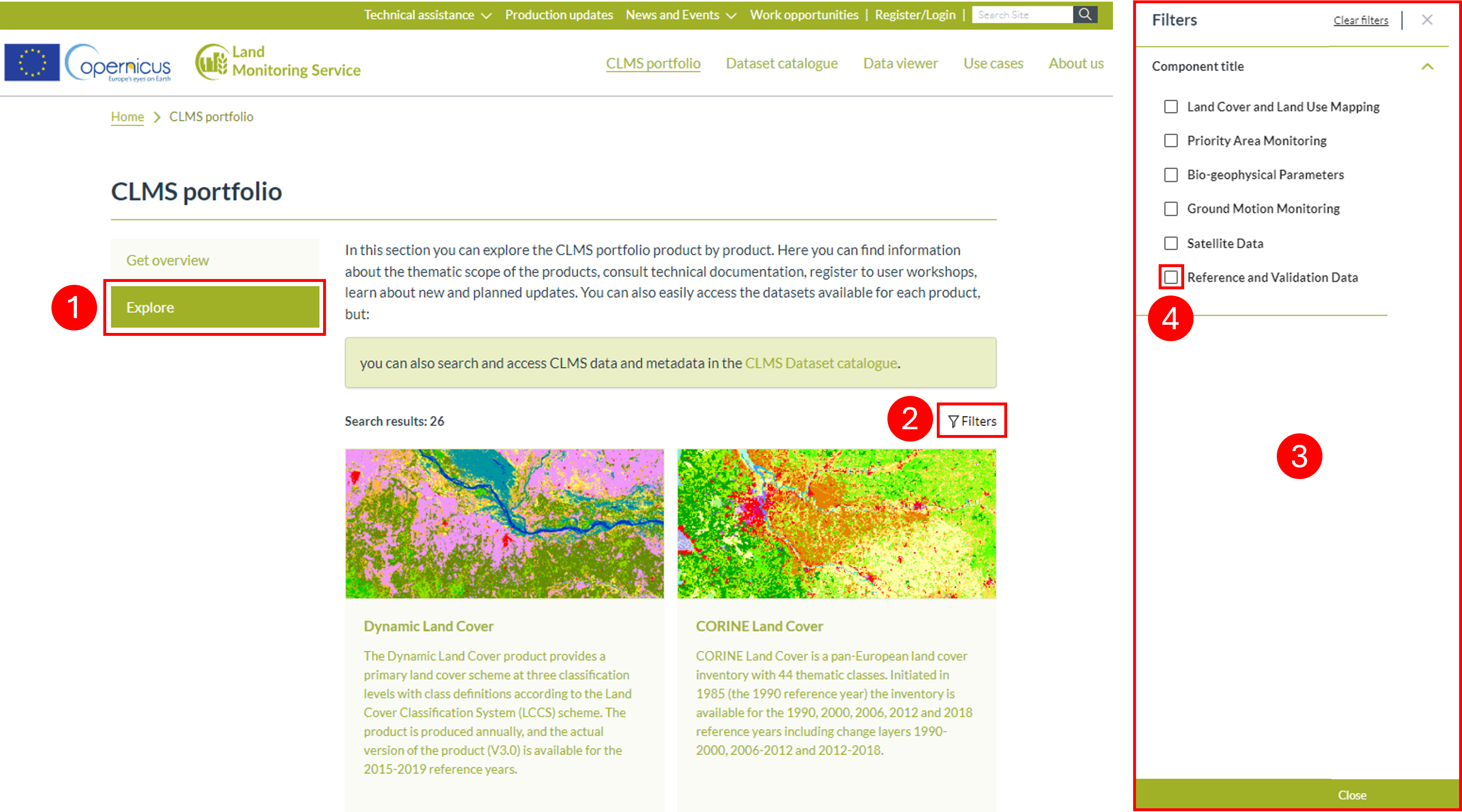The height and width of the screenshot is (812, 1462).
Task: Click the Land Monitoring Service logo
Action: (278, 61)
